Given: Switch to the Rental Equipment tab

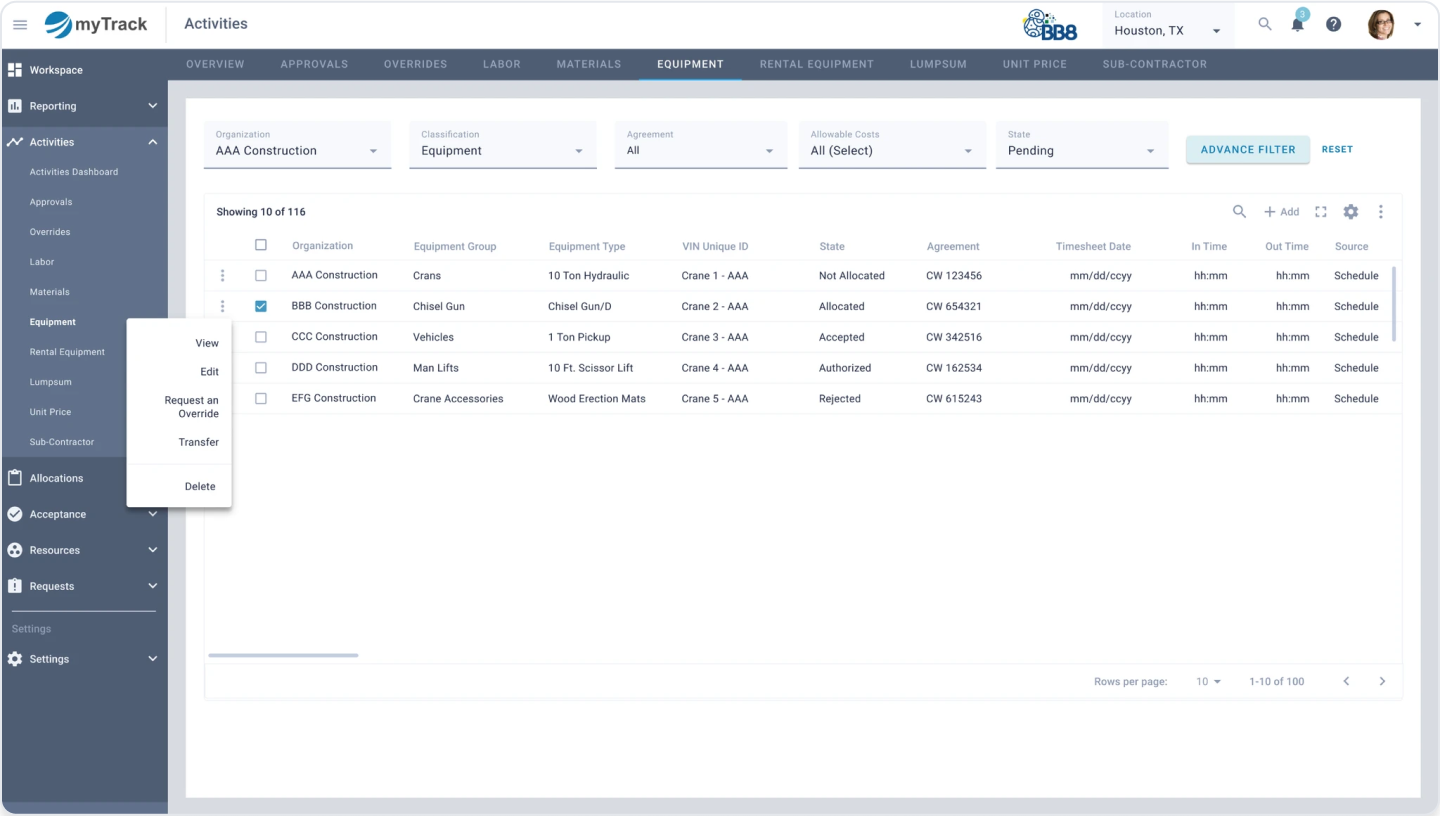Looking at the screenshot, I should pos(816,64).
